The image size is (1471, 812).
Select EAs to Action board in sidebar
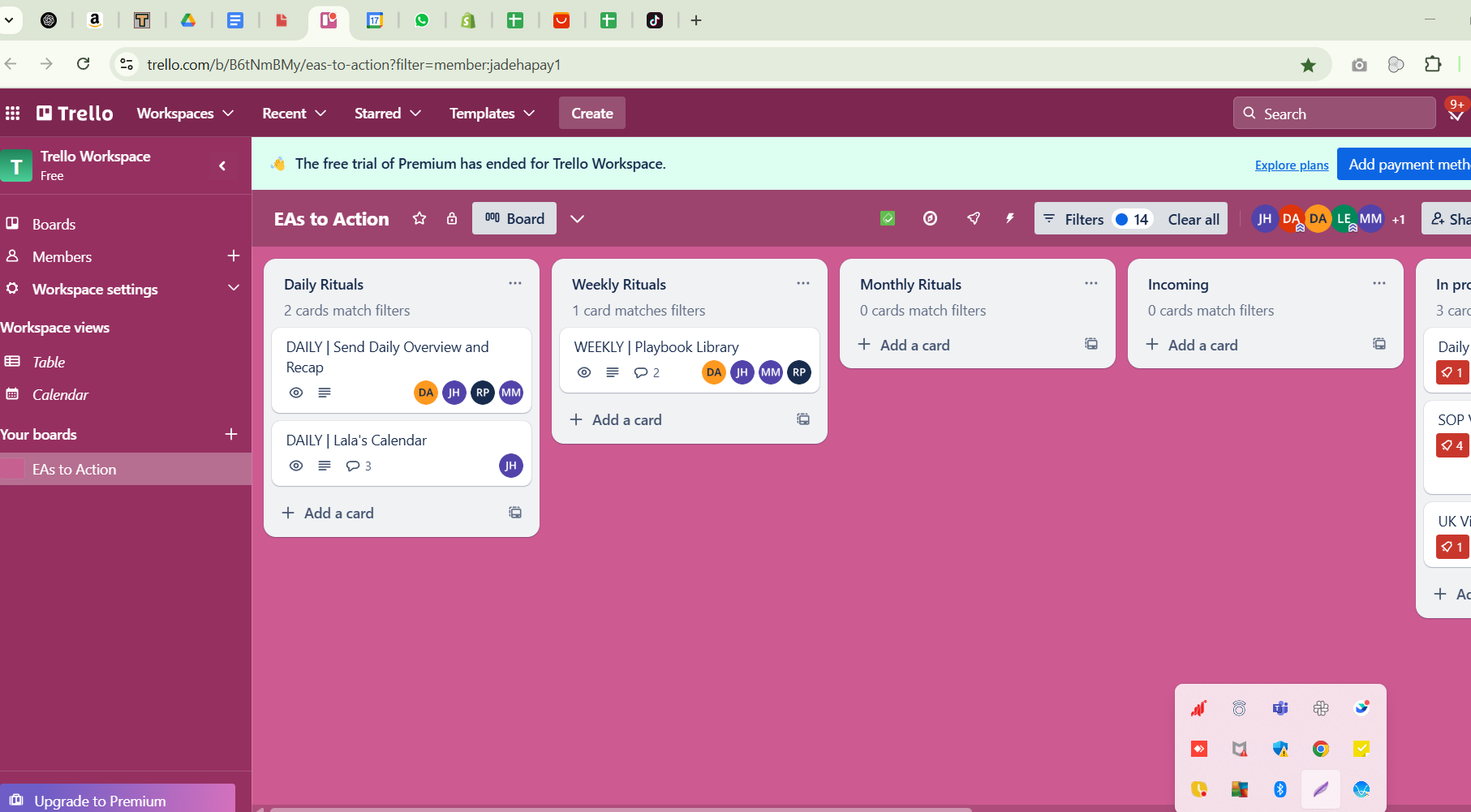click(x=126, y=469)
